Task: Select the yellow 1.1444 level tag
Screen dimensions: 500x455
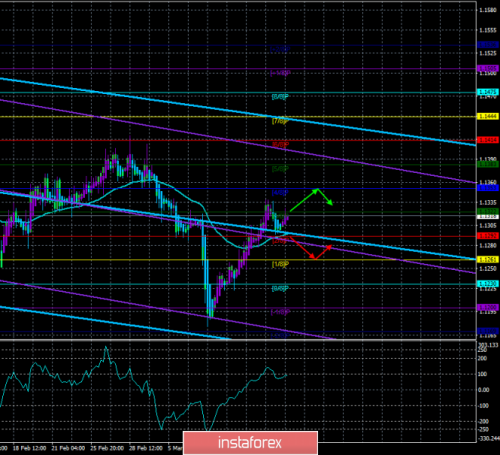Action: 488,116
